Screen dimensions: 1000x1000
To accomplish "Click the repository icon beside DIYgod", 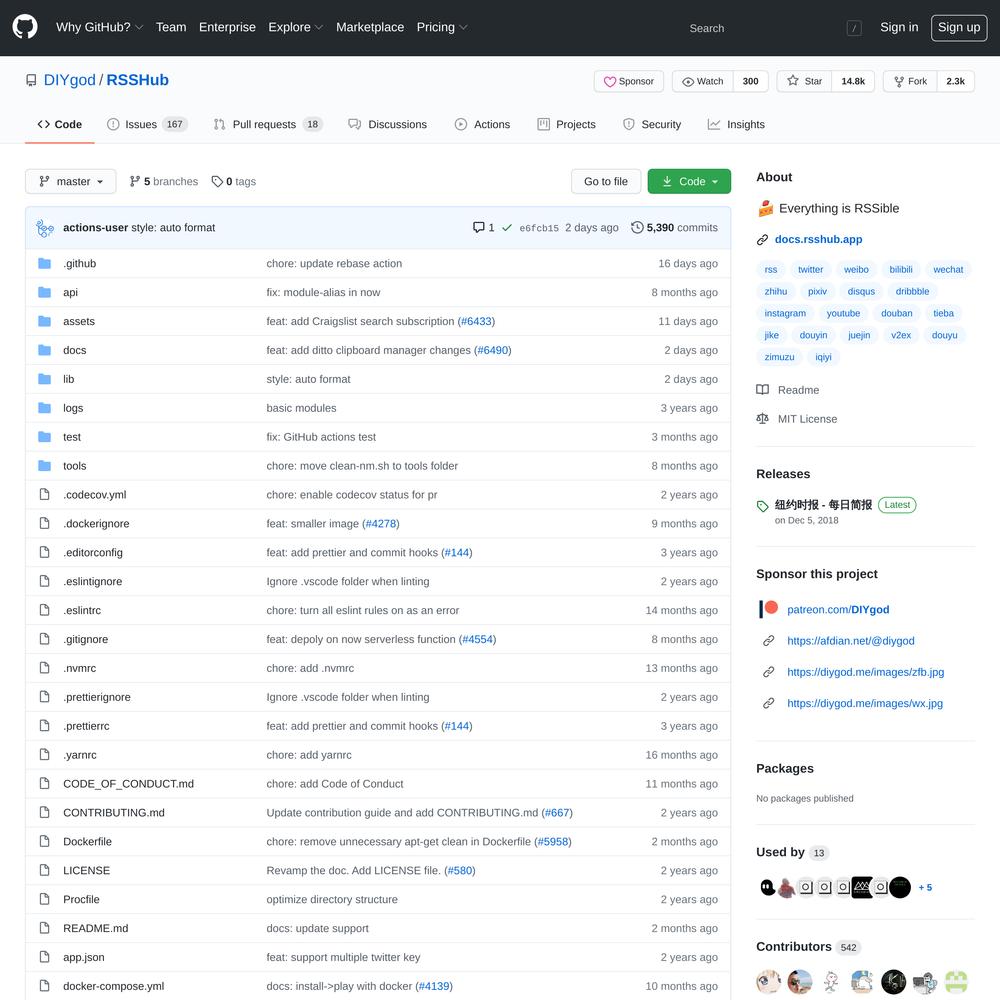I will coord(31,80).
